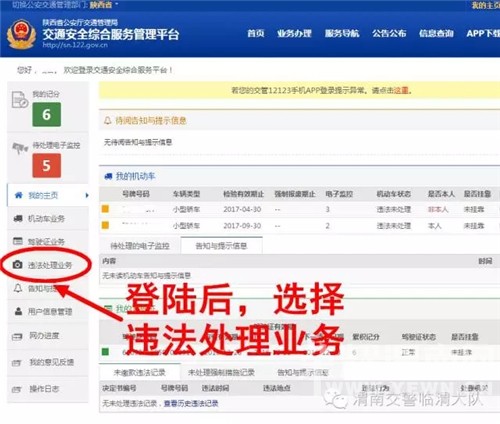Click 查看历史违法记录 link
The height and width of the screenshot is (424, 500).
tap(191, 404)
